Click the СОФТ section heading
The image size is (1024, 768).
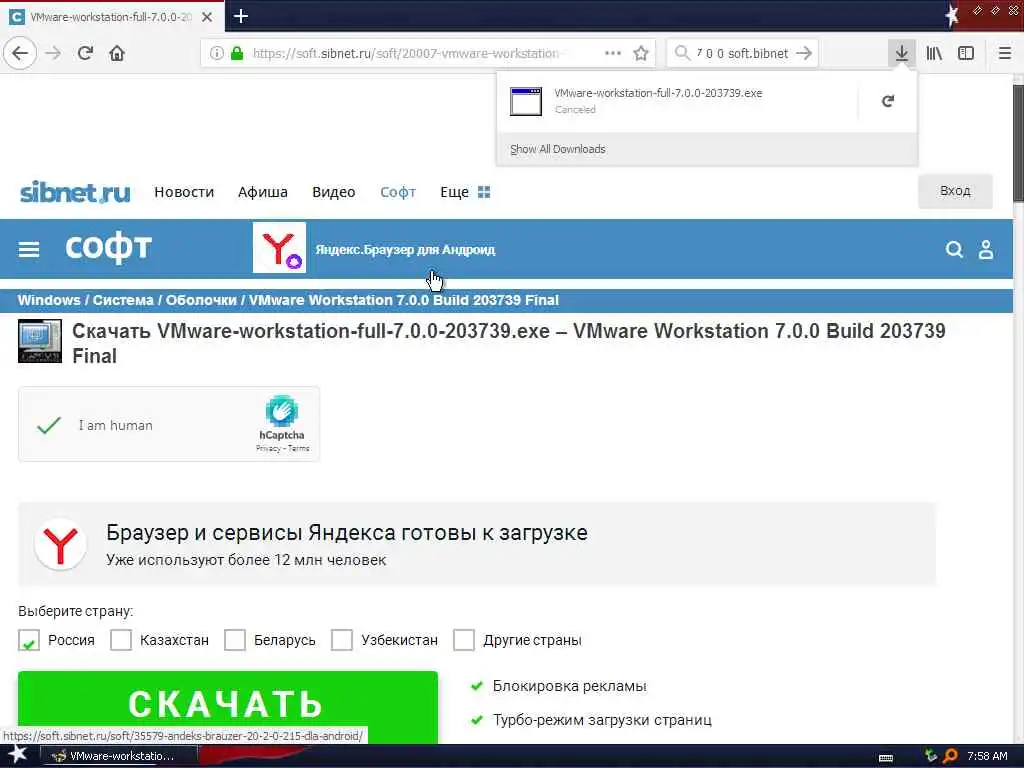tap(108, 249)
